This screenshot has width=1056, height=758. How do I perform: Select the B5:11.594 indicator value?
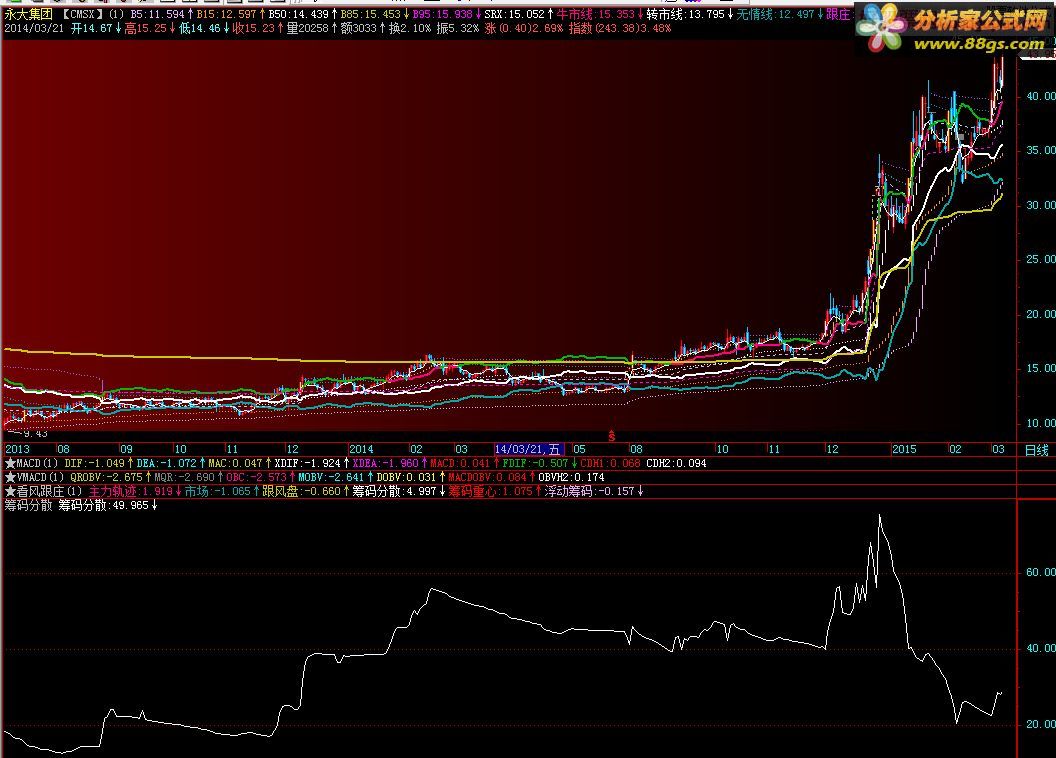(x=158, y=14)
